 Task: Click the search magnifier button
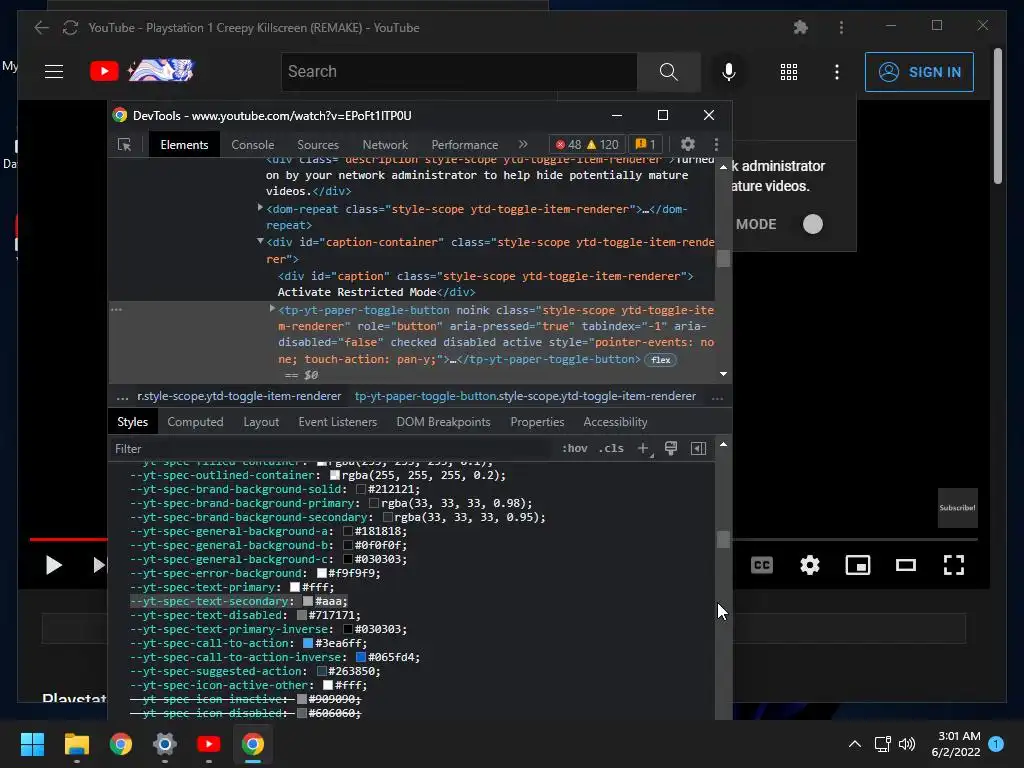(668, 71)
